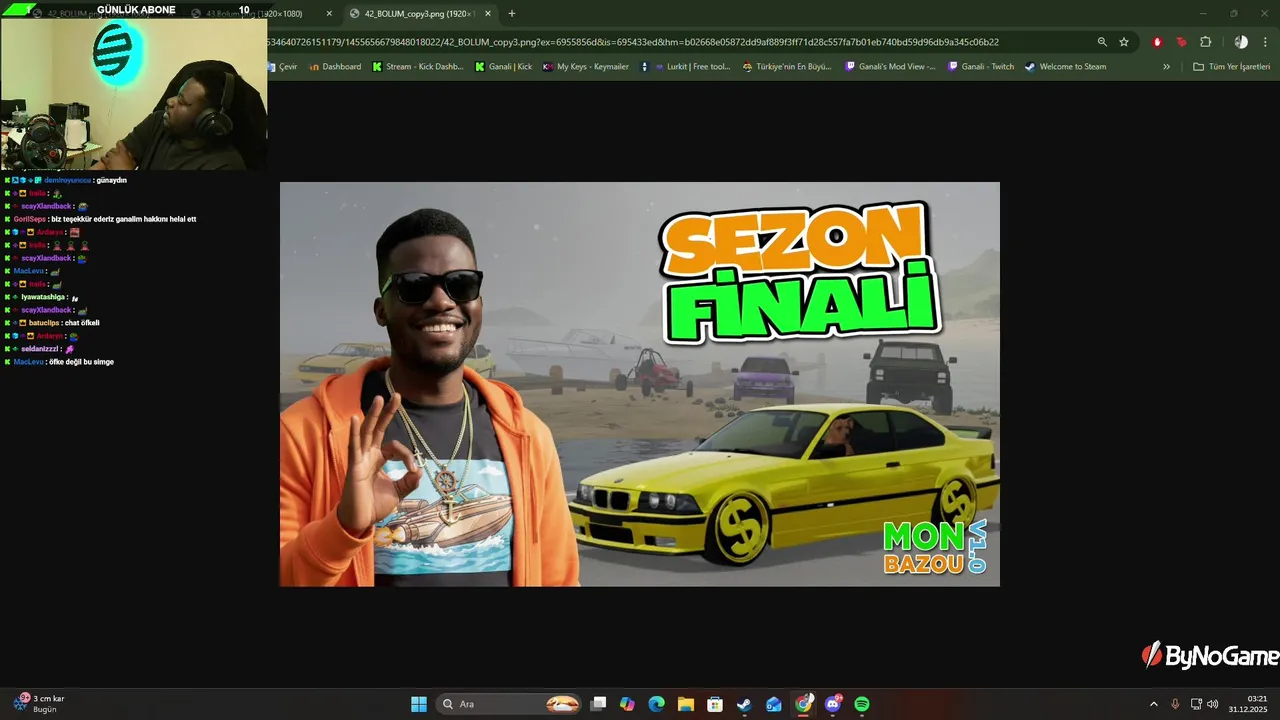Zoom (magnifier) icon in address bar
The width and height of the screenshot is (1280, 720).
click(x=1102, y=42)
